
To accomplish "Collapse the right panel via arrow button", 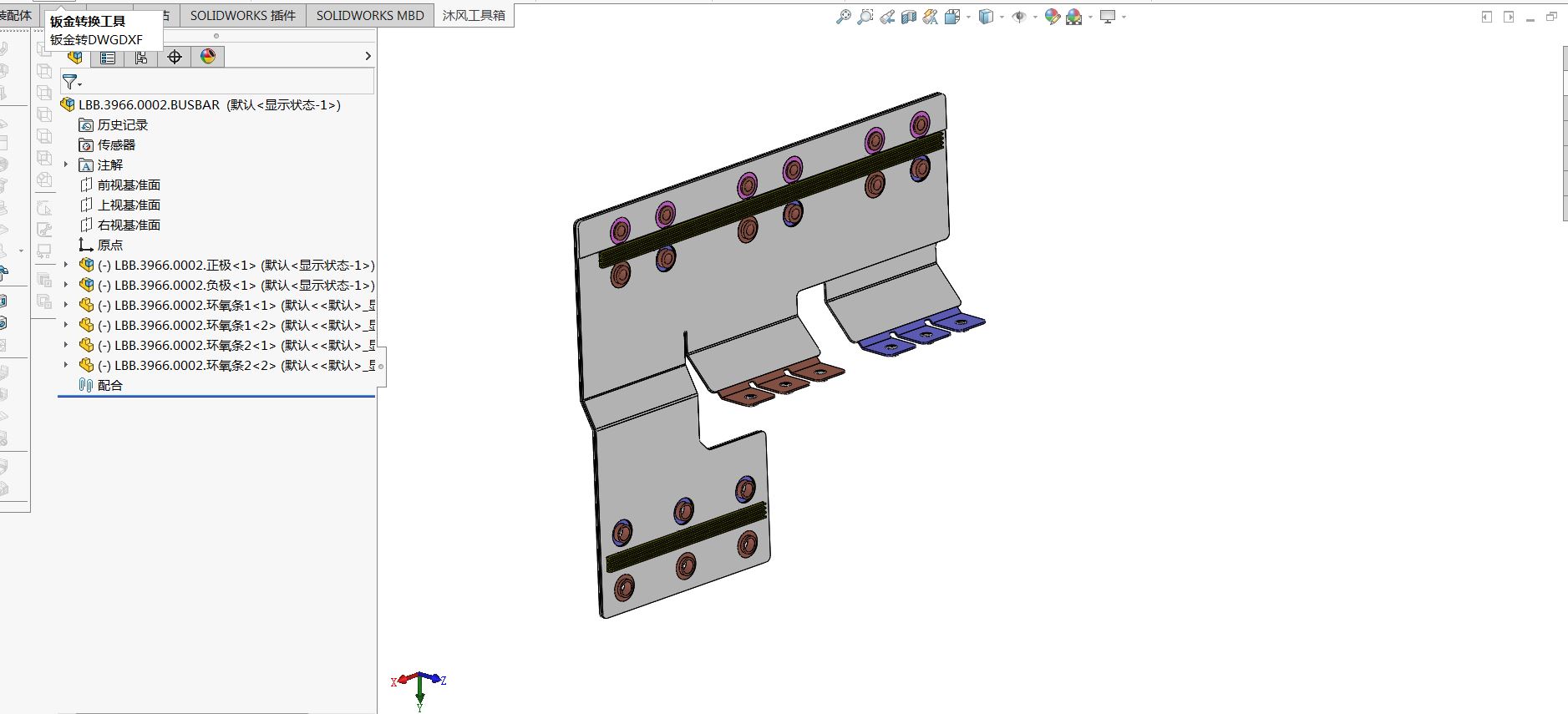I will click(x=1509, y=17).
